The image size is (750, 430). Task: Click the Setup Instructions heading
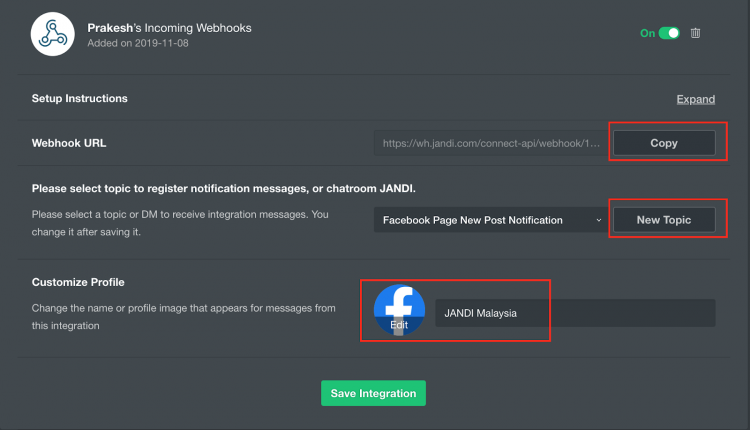coord(79,99)
